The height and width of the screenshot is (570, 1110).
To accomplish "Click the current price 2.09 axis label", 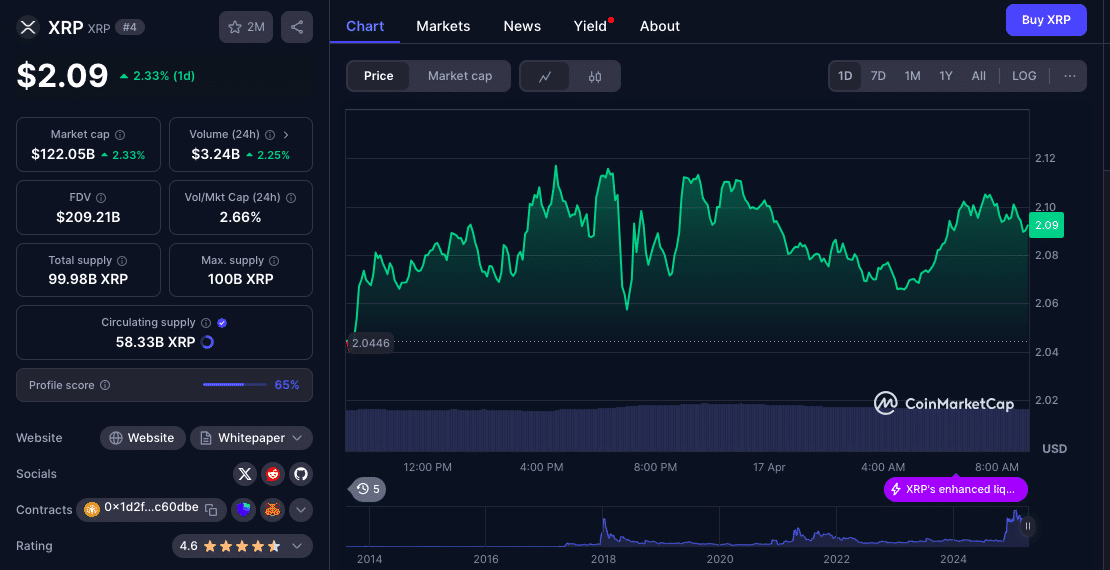I will click(1046, 225).
